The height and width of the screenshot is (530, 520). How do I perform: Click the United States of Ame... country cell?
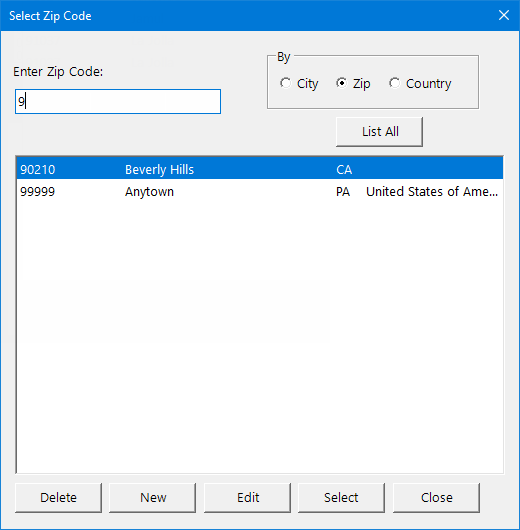pos(432,192)
